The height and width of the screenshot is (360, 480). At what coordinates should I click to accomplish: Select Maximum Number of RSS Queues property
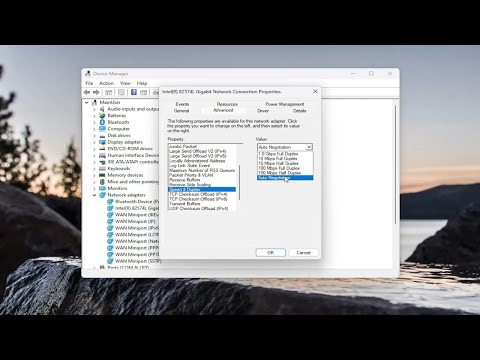(202, 170)
